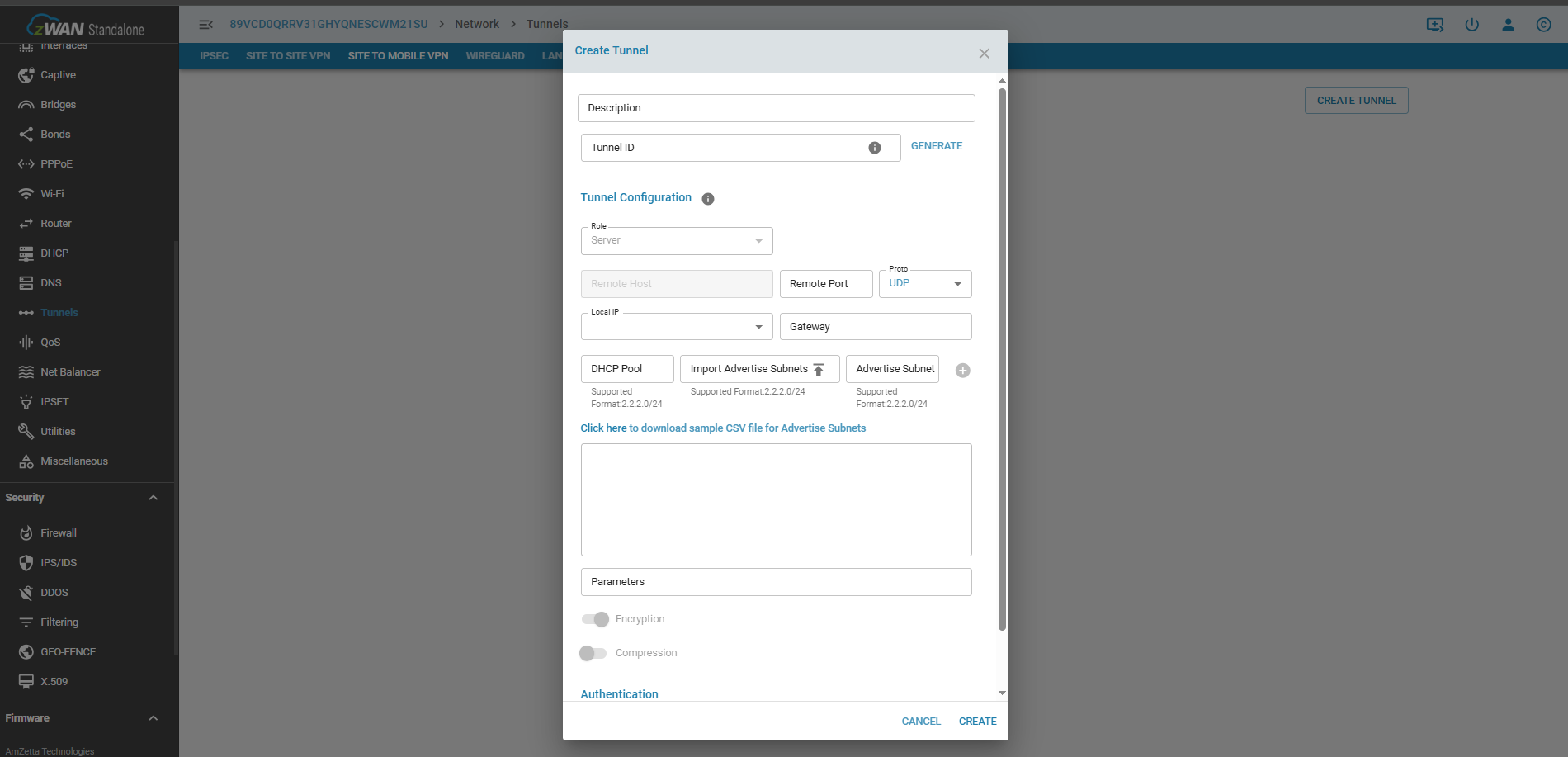Click the Tunnel ID info icon
The image size is (1568, 757).
tap(874, 148)
